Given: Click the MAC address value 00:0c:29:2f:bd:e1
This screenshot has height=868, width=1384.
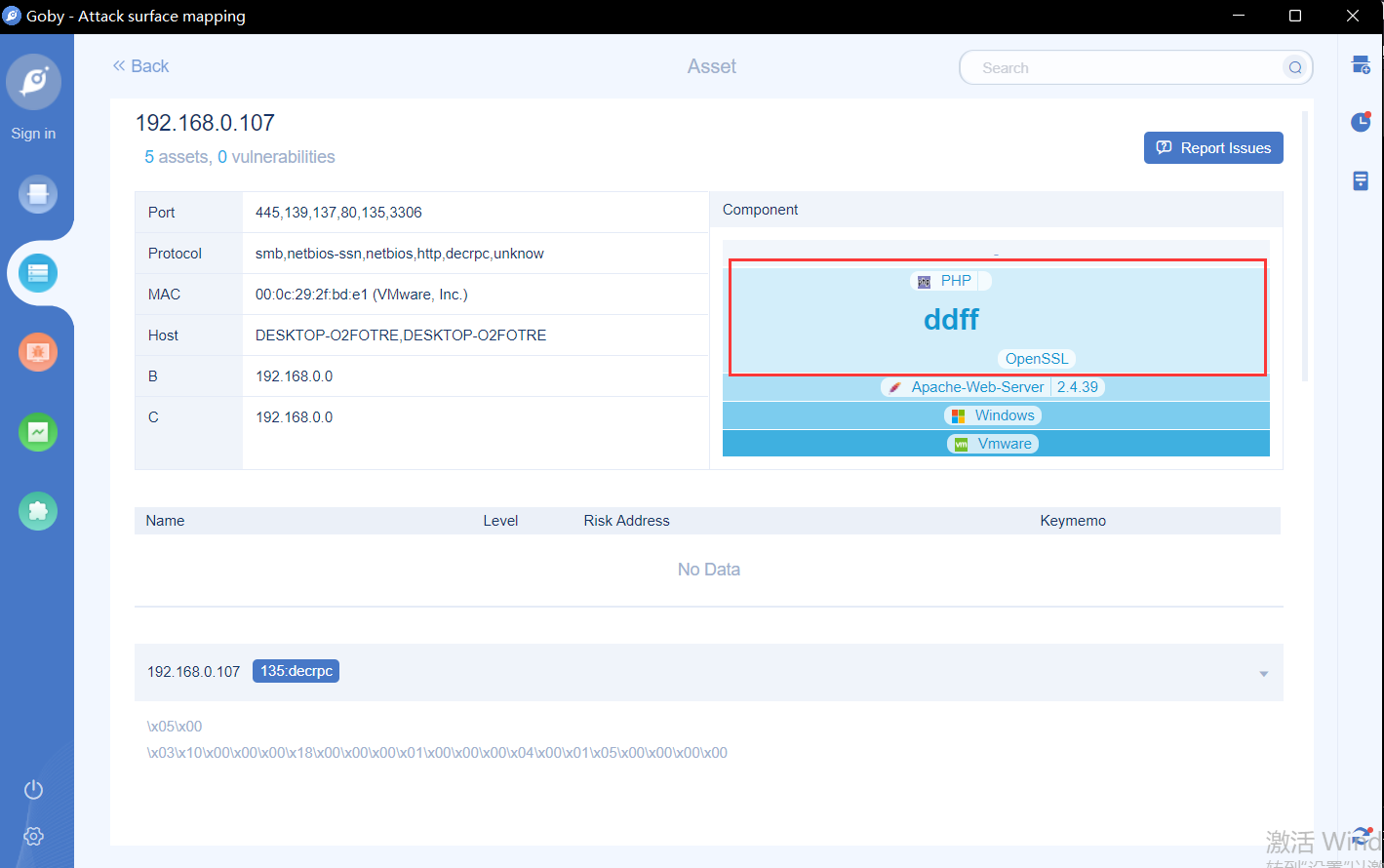Looking at the screenshot, I should (x=361, y=295).
